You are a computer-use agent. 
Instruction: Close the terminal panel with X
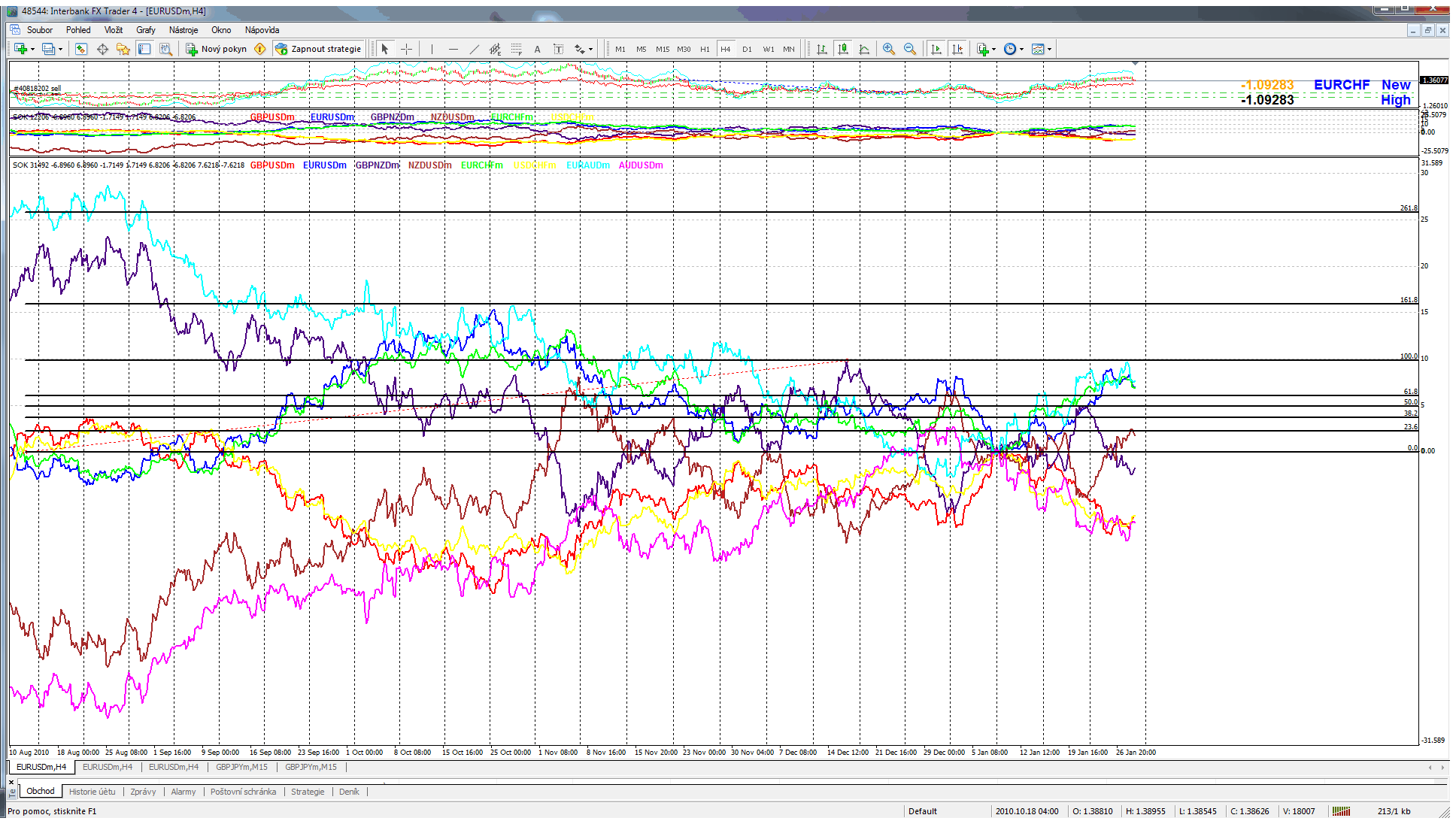click(11, 783)
